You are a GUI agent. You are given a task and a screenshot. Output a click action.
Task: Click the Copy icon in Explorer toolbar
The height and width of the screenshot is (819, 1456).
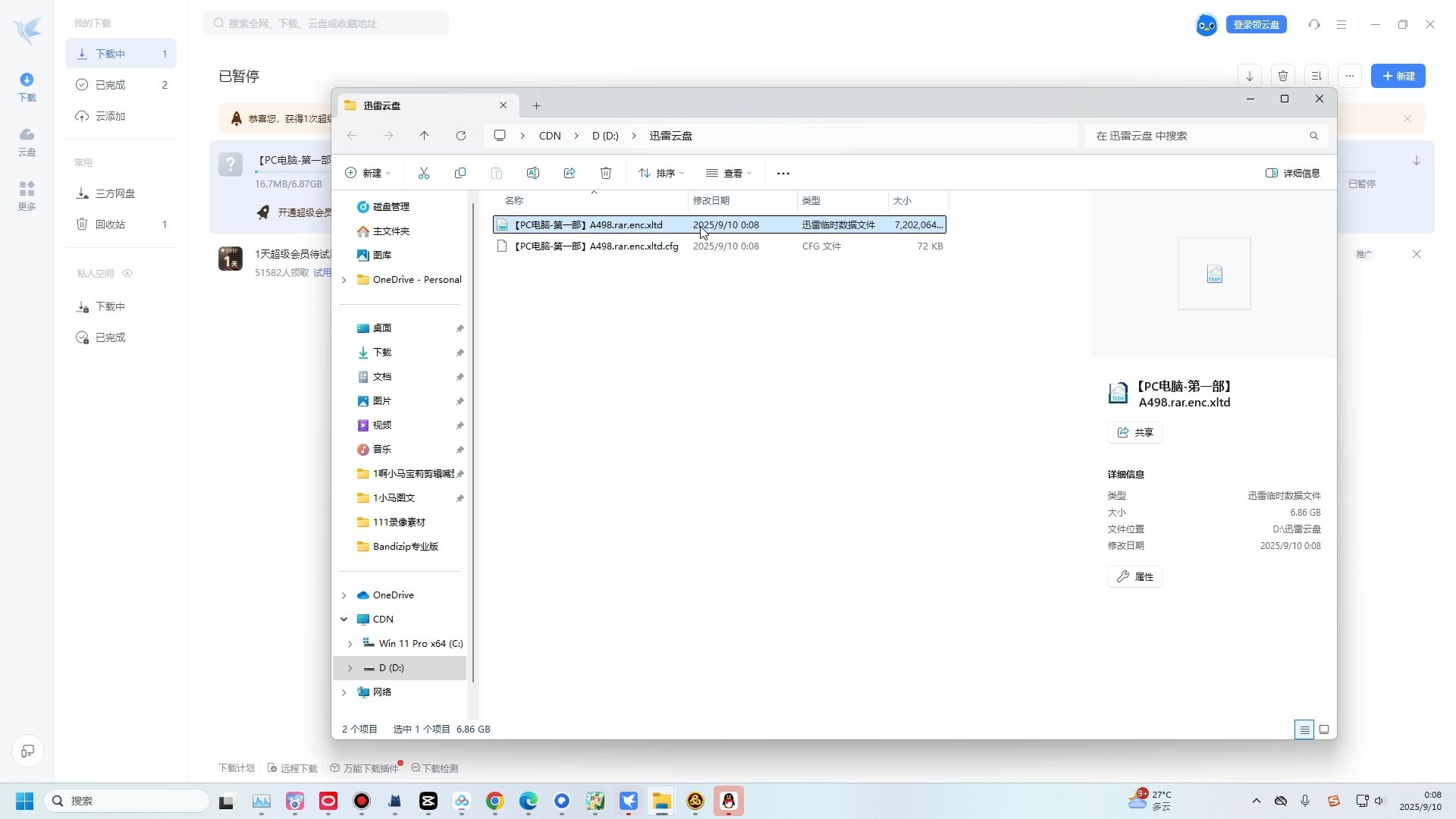click(460, 173)
